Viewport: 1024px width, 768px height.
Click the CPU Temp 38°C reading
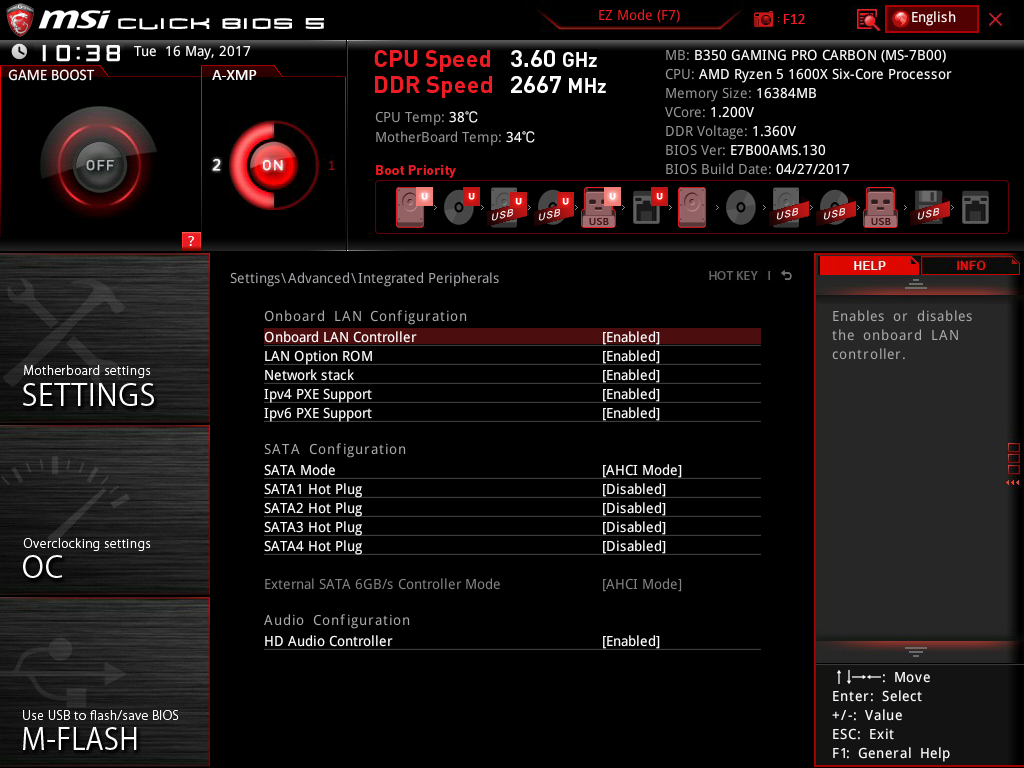tap(426, 118)
